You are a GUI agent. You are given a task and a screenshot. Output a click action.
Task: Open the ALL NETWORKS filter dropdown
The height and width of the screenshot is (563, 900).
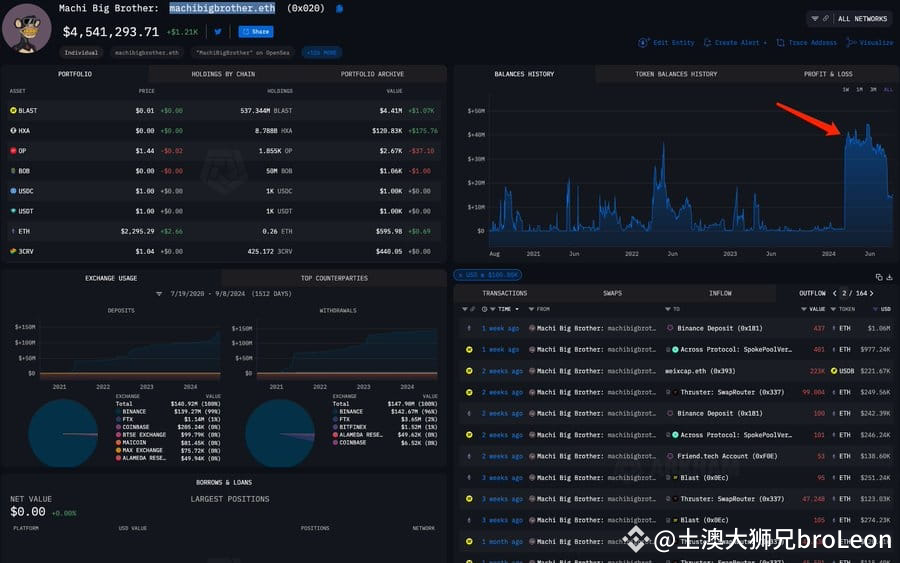(x=849, y=18)
